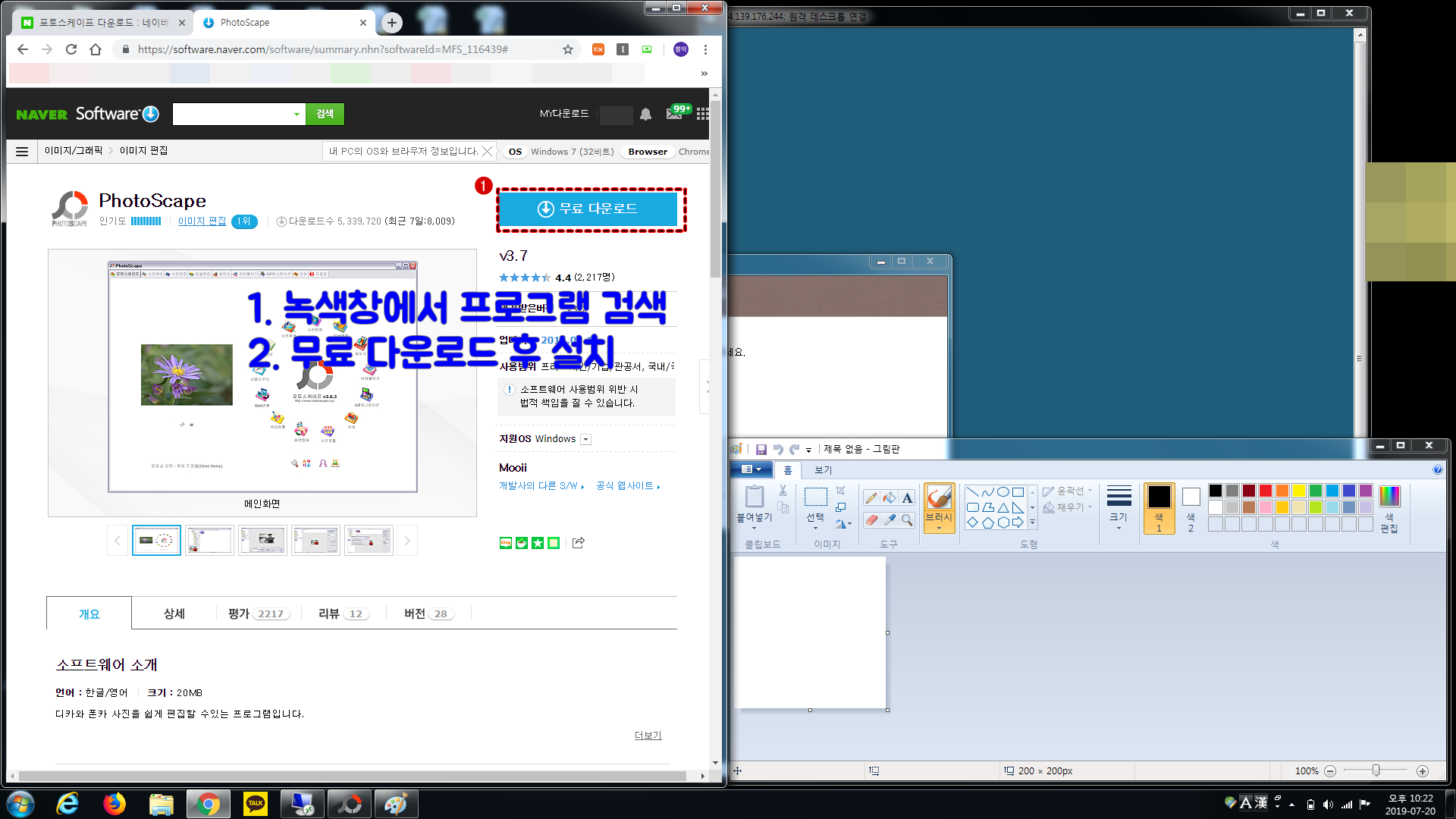Select the Oval shape in Paint shapes
Viewport: 1456px width, 819px height.
(1003, 491)
